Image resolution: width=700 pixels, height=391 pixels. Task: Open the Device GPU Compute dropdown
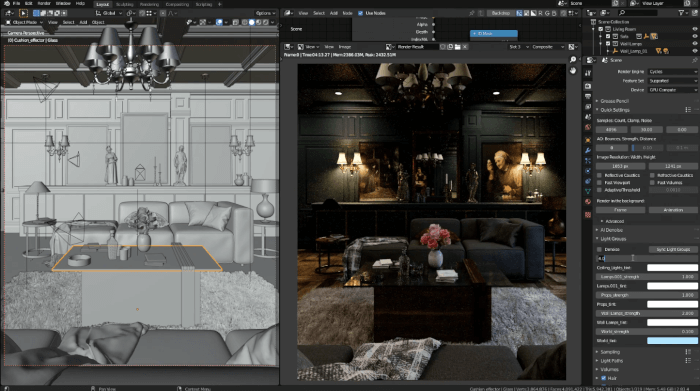(x=673, y=90)
